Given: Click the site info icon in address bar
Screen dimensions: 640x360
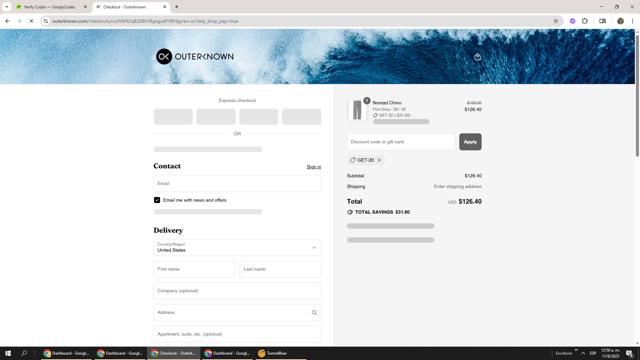Looking at the screenshot, I should [46, 21].
